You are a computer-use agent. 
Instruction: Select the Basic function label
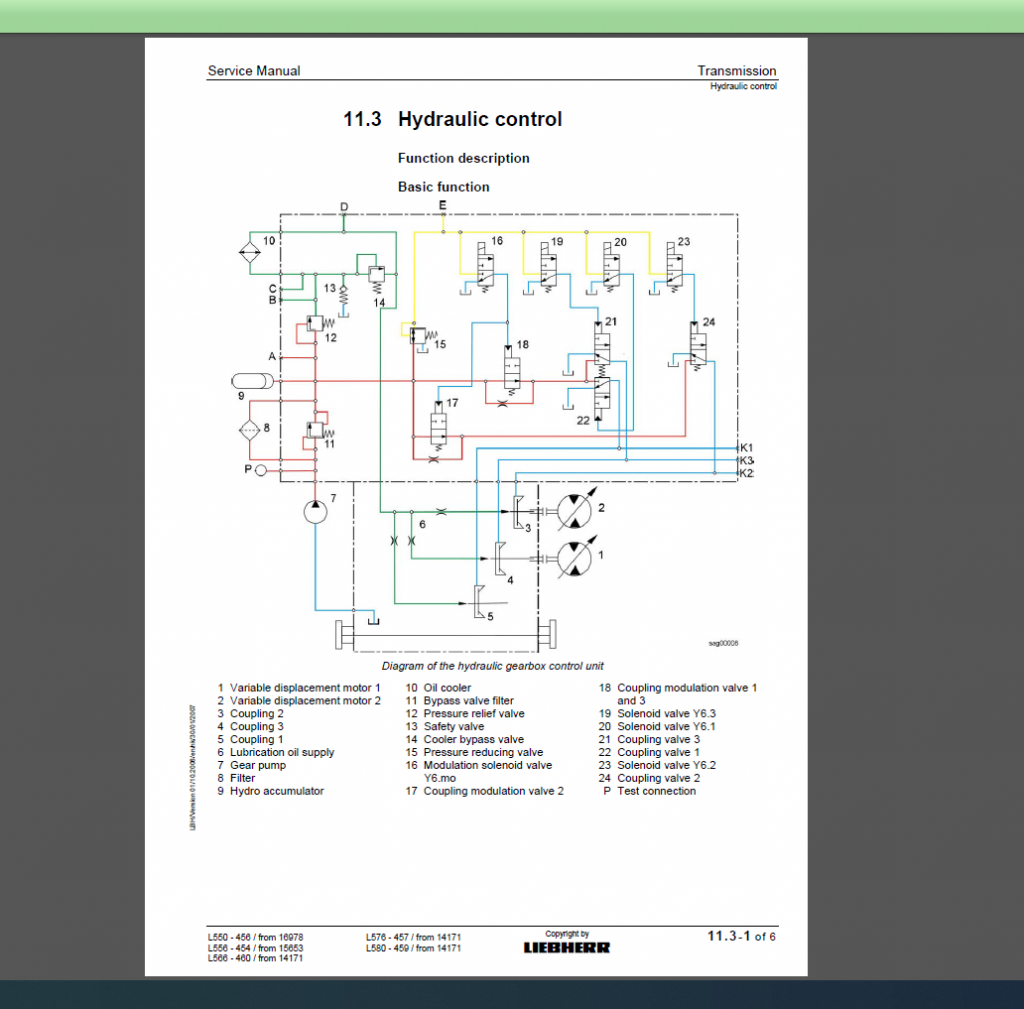tap(444, 187)
